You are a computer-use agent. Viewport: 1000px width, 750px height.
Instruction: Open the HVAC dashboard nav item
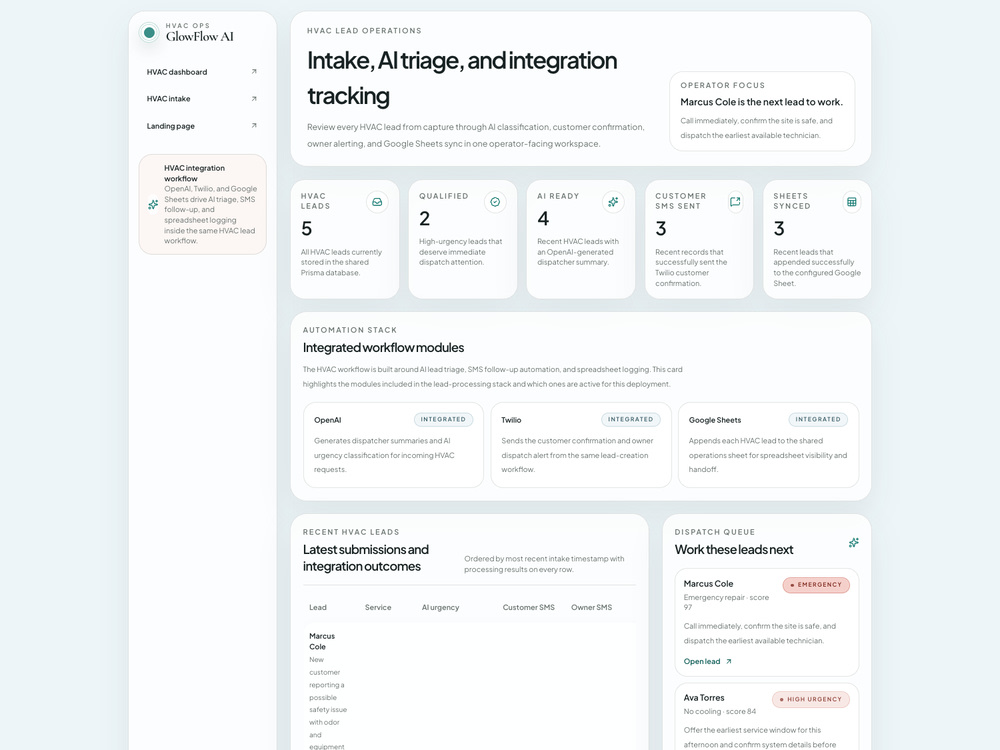coord(202,72)
